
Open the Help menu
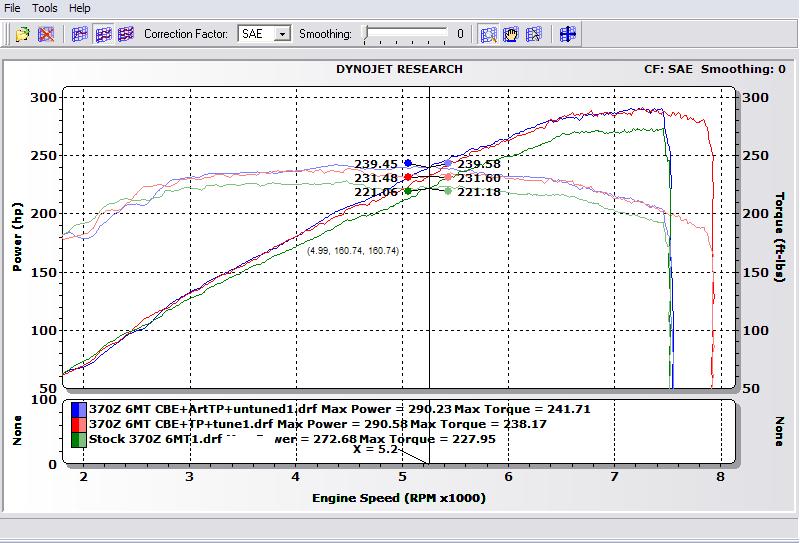80,8
